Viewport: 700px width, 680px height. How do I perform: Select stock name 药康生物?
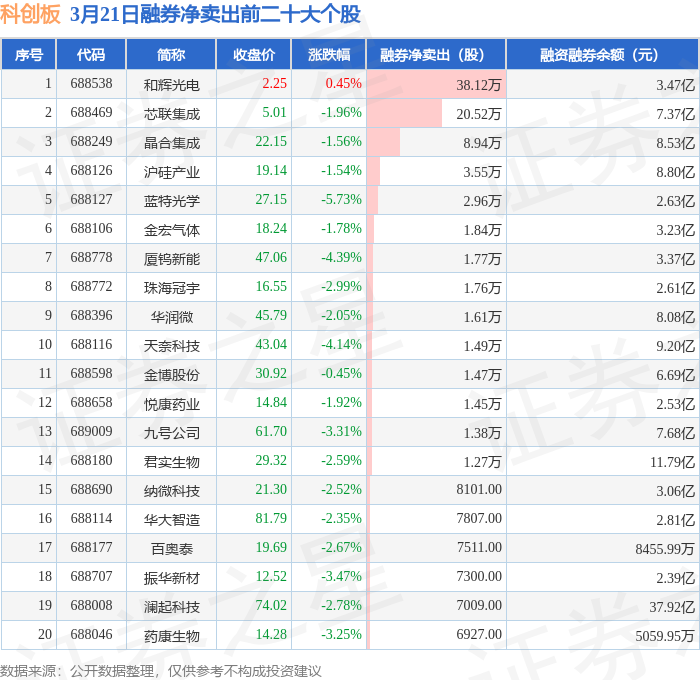[171, 636]
